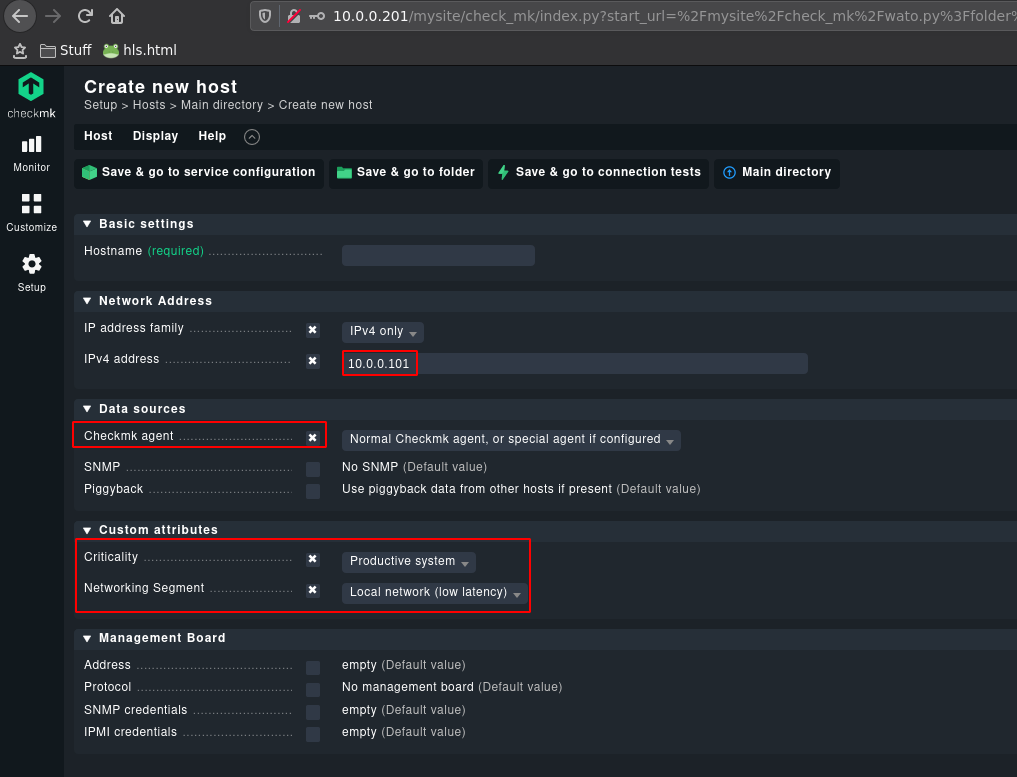Image resolution: width=1017 pixels, height=777 pixels.
Task: Follow the Hosts breadcrumb link
Action: coord(149,105)
